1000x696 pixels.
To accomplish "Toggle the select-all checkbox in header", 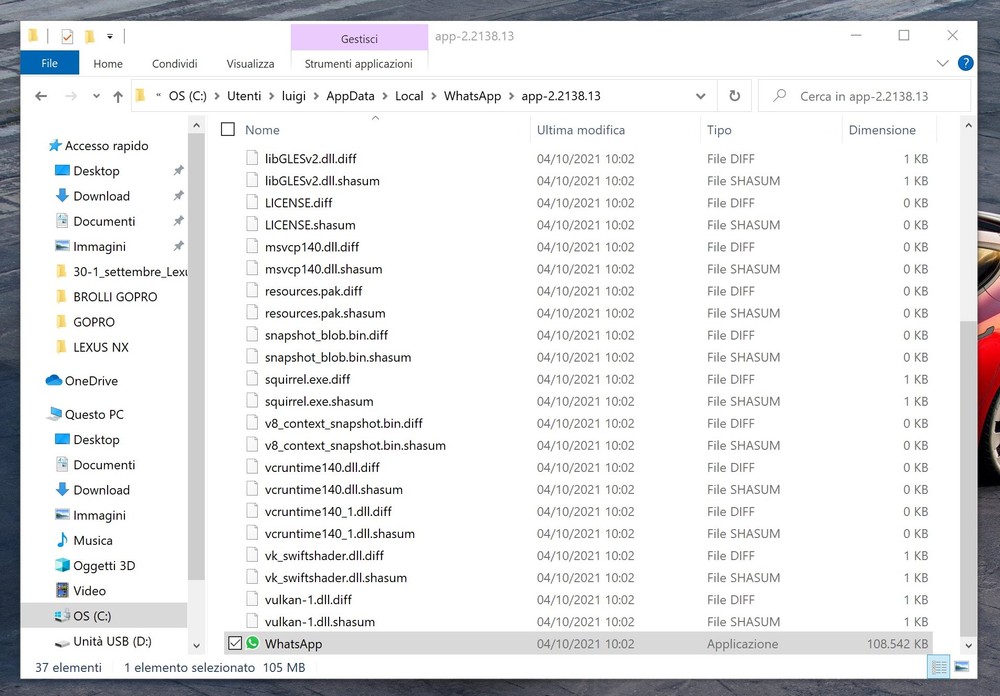I will [228, 130].
